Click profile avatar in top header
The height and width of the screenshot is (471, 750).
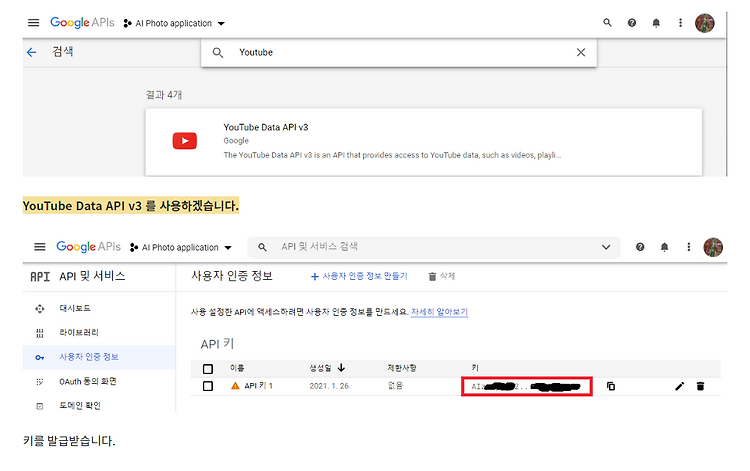[x=705, y=23]
